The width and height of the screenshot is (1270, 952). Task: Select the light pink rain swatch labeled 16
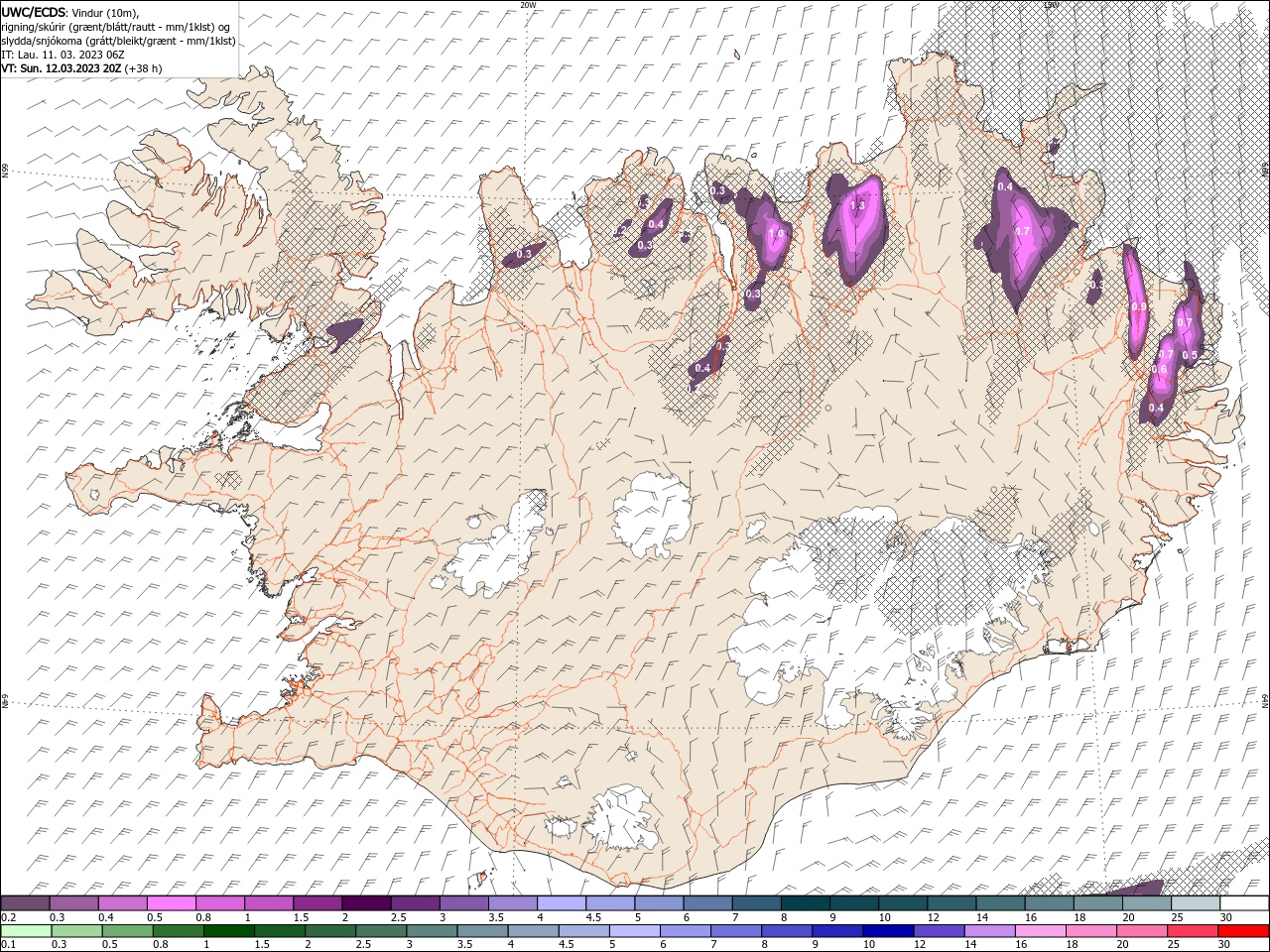click(1040, 931)
